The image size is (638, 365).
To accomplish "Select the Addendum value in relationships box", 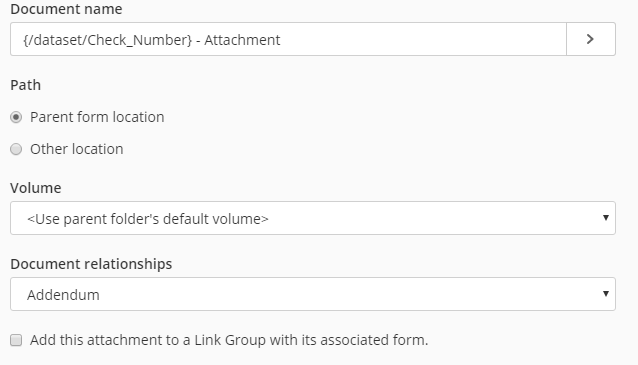I will point(63,295).
